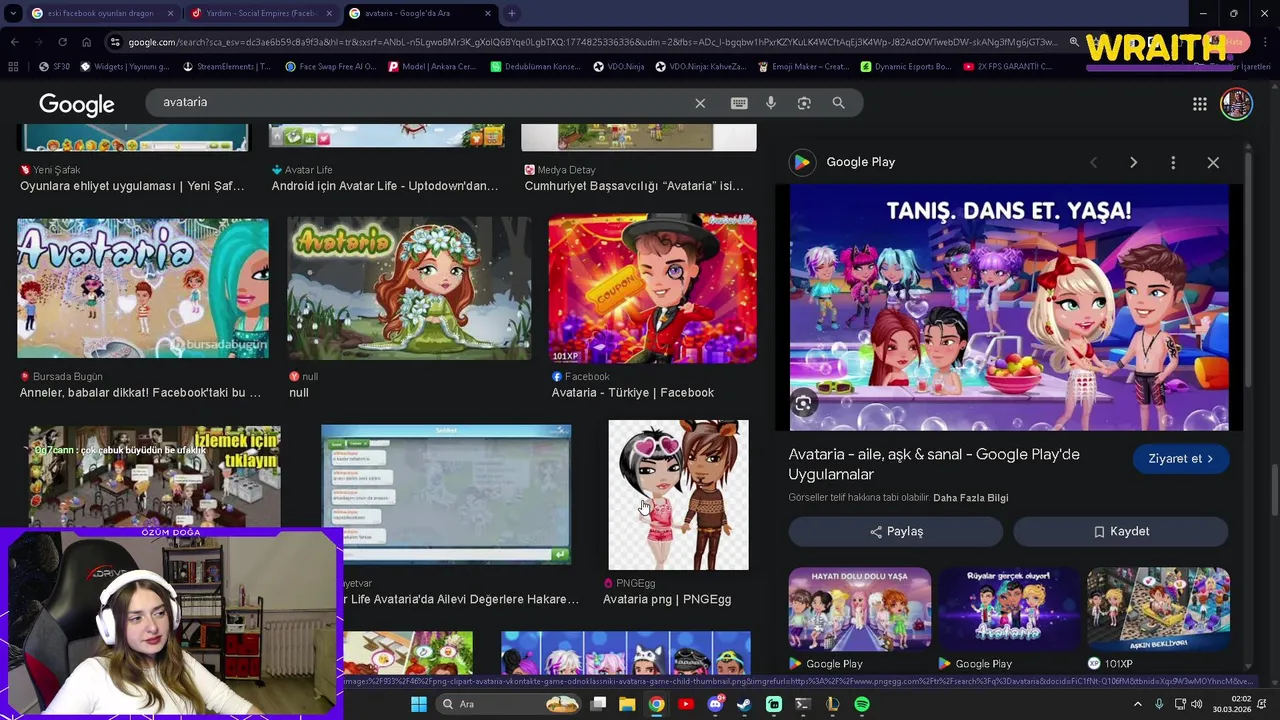Screen dimensions: 1280x720
Task: Open 'Oyunlara ehliyet uygulaması' Yeni Şafak caption
Action: (x=132, y=186)
